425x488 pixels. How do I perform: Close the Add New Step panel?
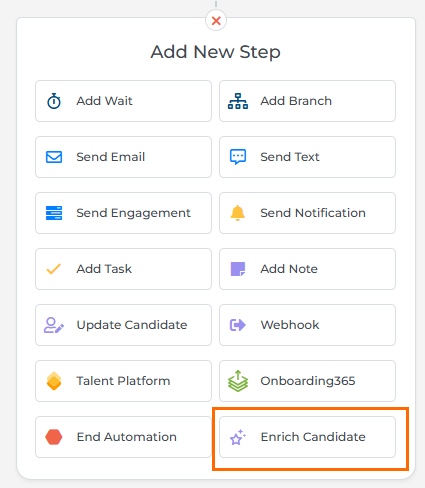[216, 21]
